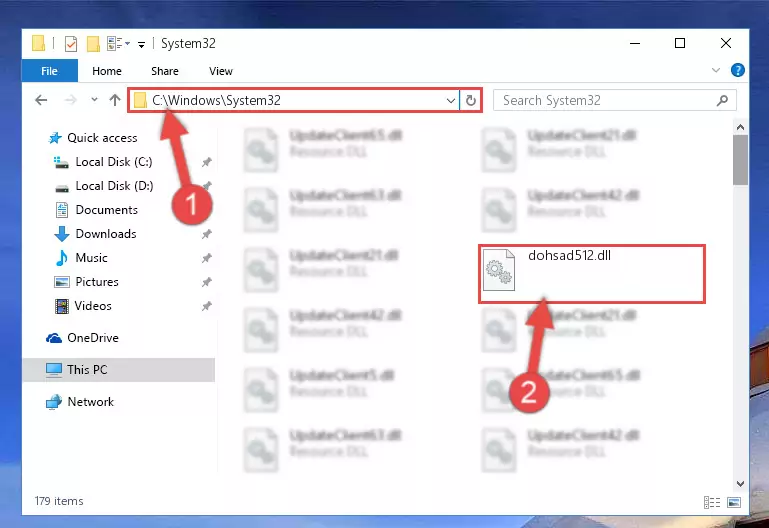The width and height of the screenshot is (769, 528).
Task: Maximize the System32 window
Action: tap(680, 43)
